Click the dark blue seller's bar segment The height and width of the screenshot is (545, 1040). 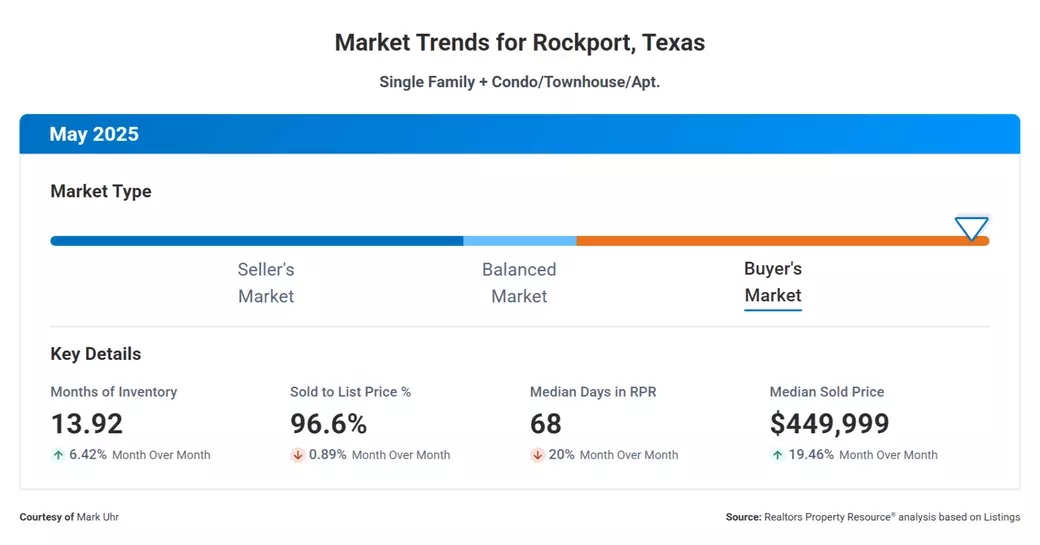pyautogui.click(x=256, y=241)
